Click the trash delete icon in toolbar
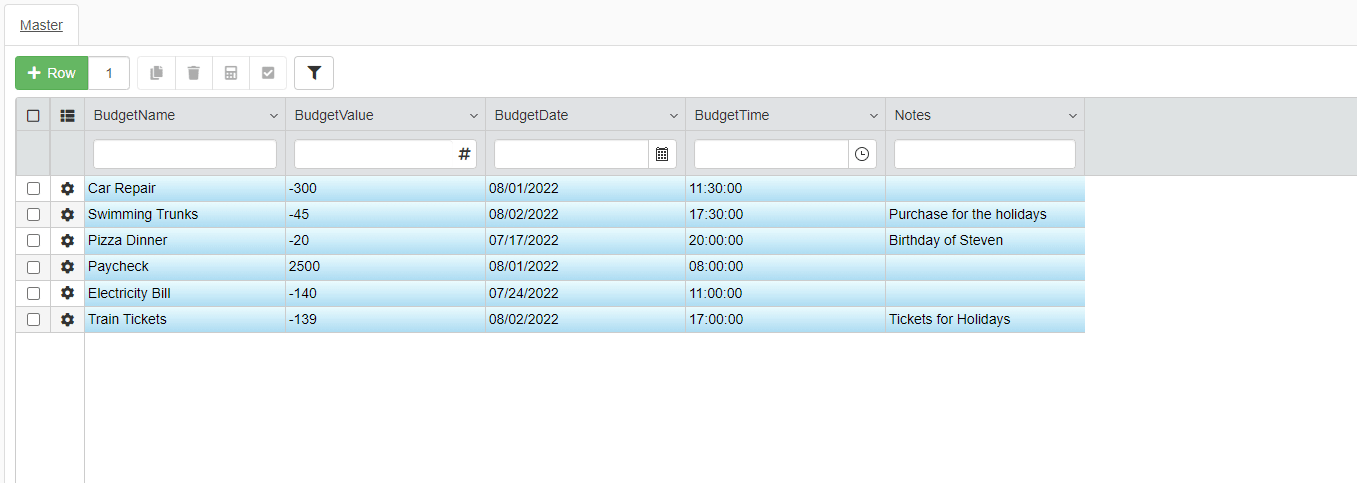This screenshot has height=483, width=1357. tap(194, 73)
